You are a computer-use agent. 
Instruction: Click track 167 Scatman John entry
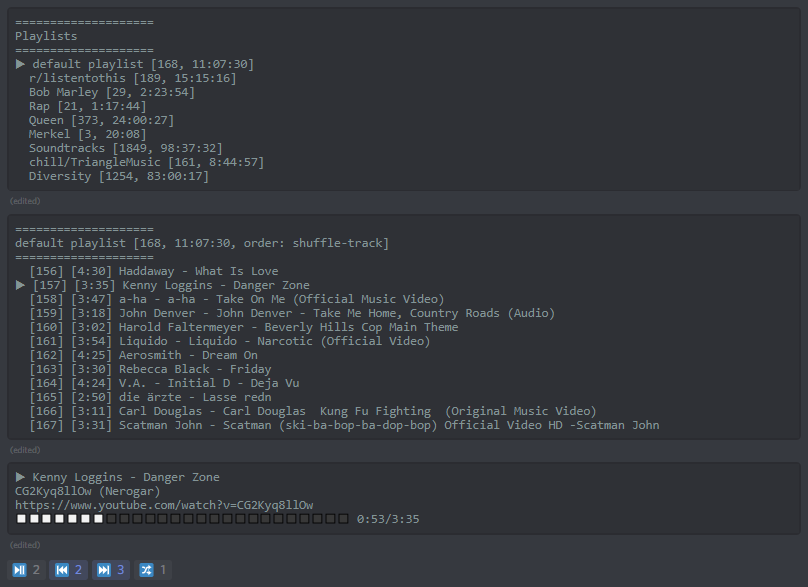point(344,425)
